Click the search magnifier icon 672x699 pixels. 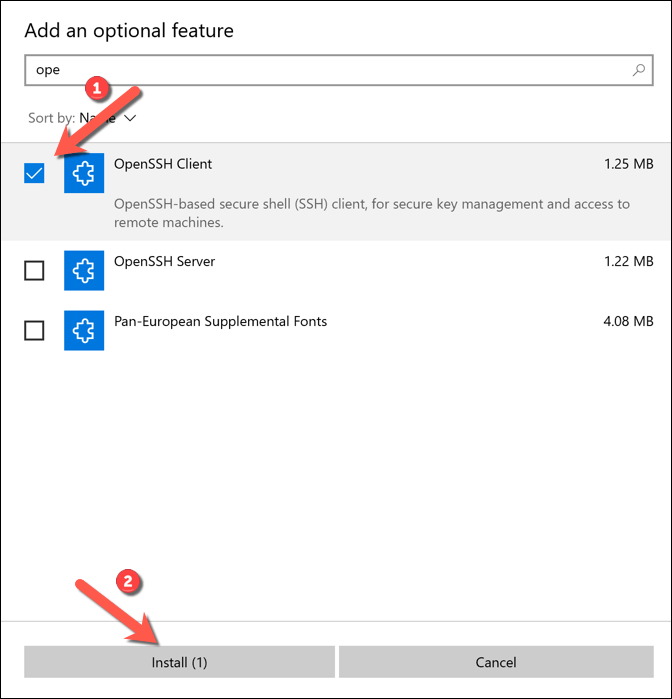pos(638,71)
